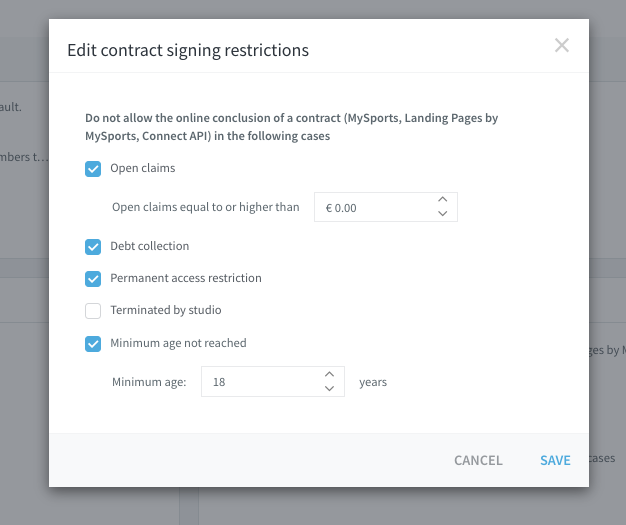Click the CANCEL button

pyautogui.click(x=478, y=460)
